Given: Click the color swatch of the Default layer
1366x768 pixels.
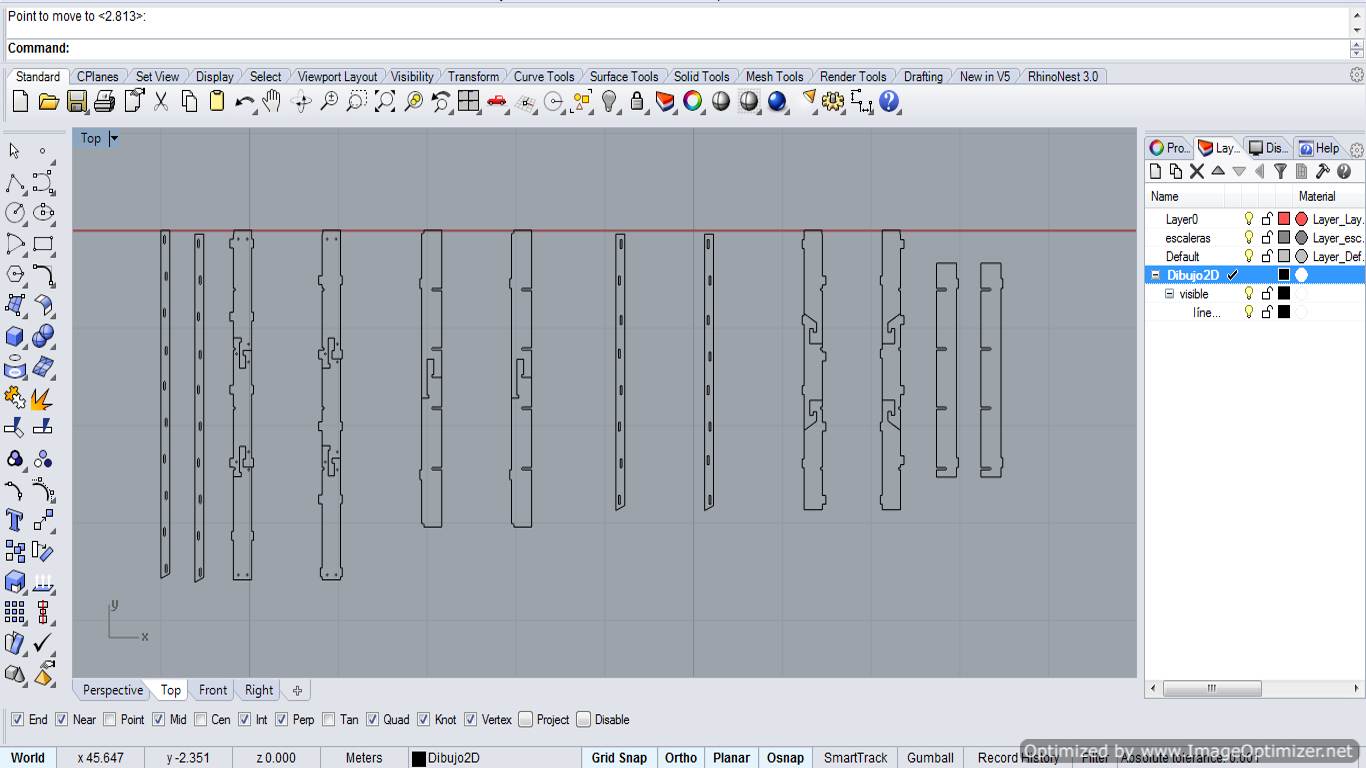Looking at the screenshot, I should coord(1284,256).
